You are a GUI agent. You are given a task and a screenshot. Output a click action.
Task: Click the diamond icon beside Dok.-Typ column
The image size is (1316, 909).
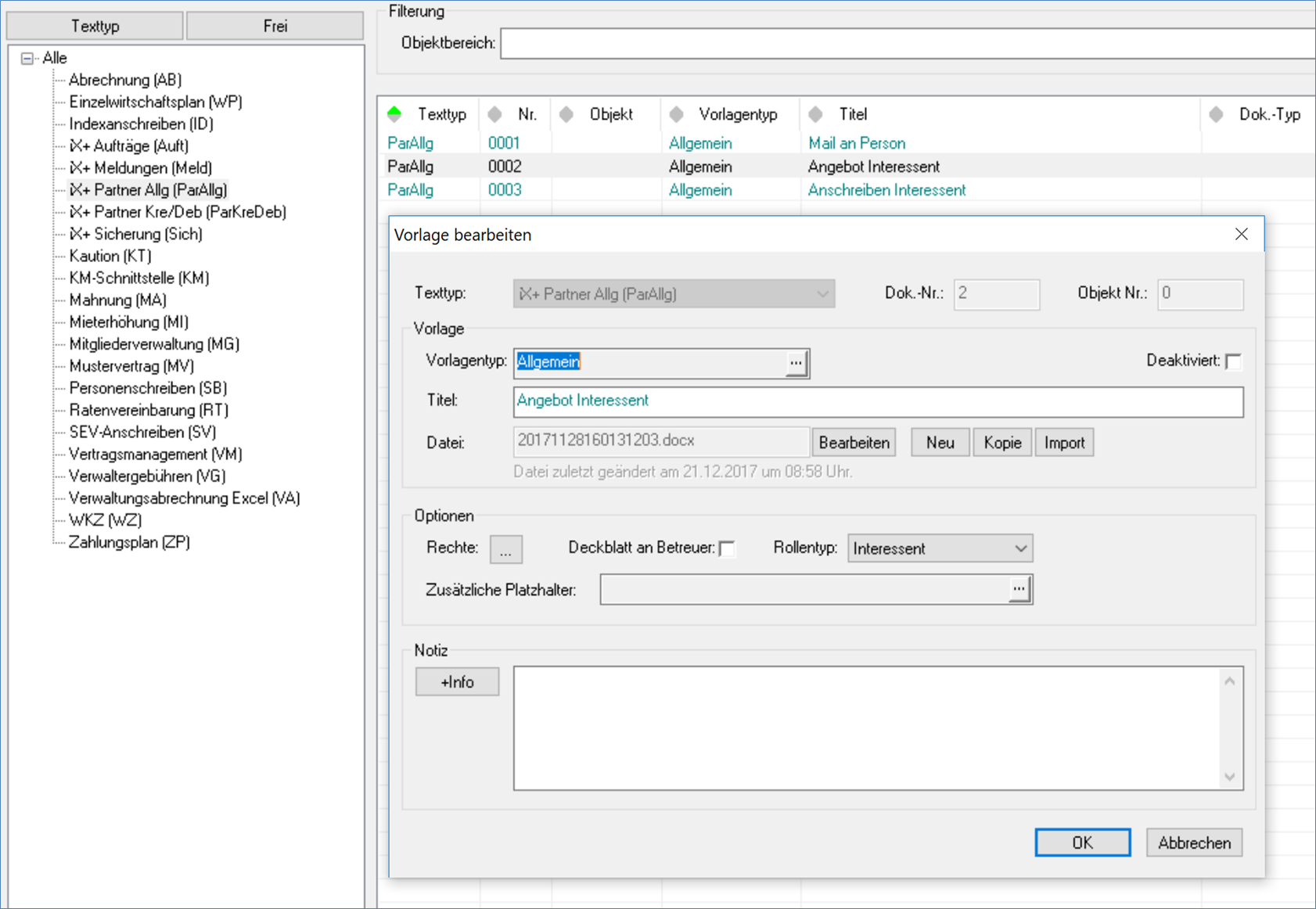1217,114
